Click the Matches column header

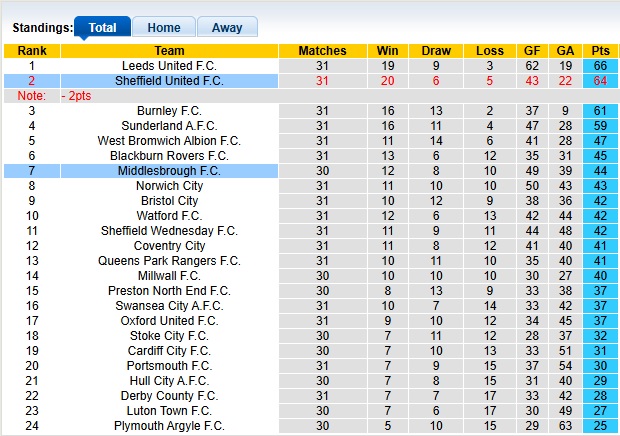(x=322, y=51)
